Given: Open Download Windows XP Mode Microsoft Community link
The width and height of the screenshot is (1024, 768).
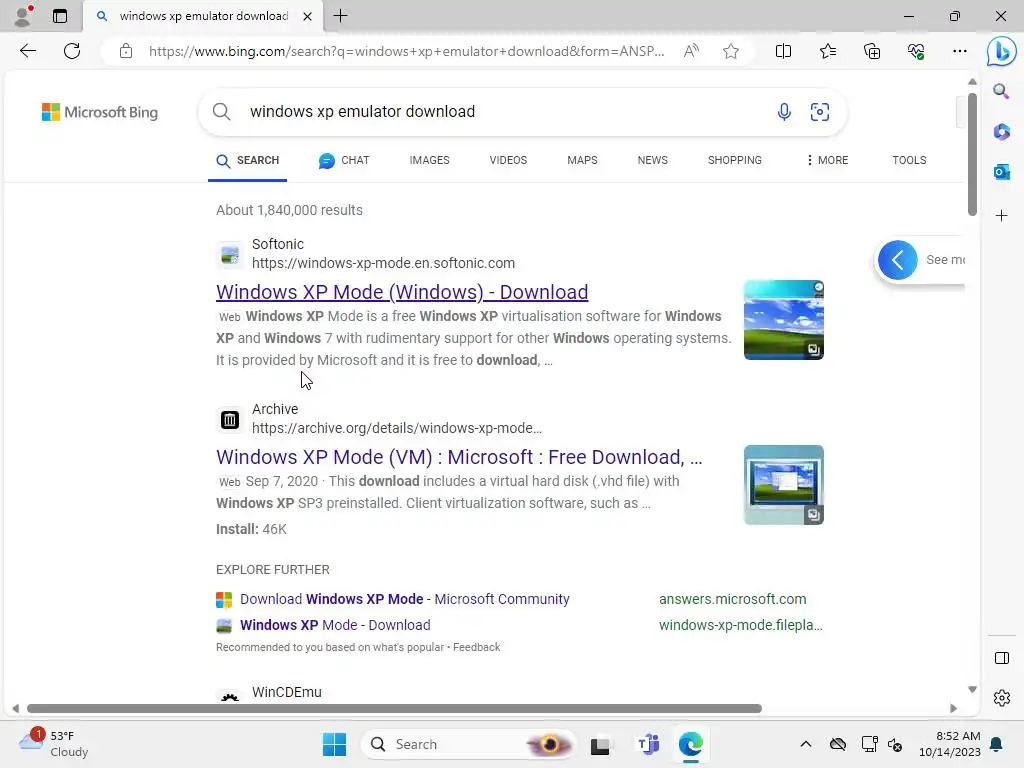Looking at the screenshot, I should pos(404,600).
